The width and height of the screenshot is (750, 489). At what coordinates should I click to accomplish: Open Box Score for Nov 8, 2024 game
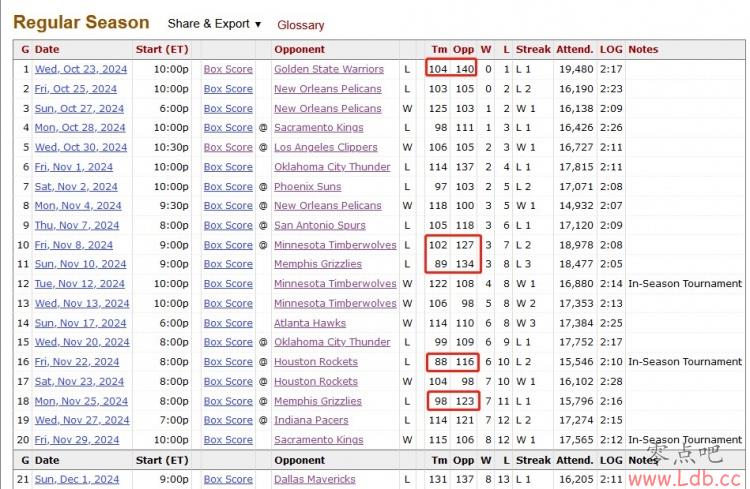(228, 245)
